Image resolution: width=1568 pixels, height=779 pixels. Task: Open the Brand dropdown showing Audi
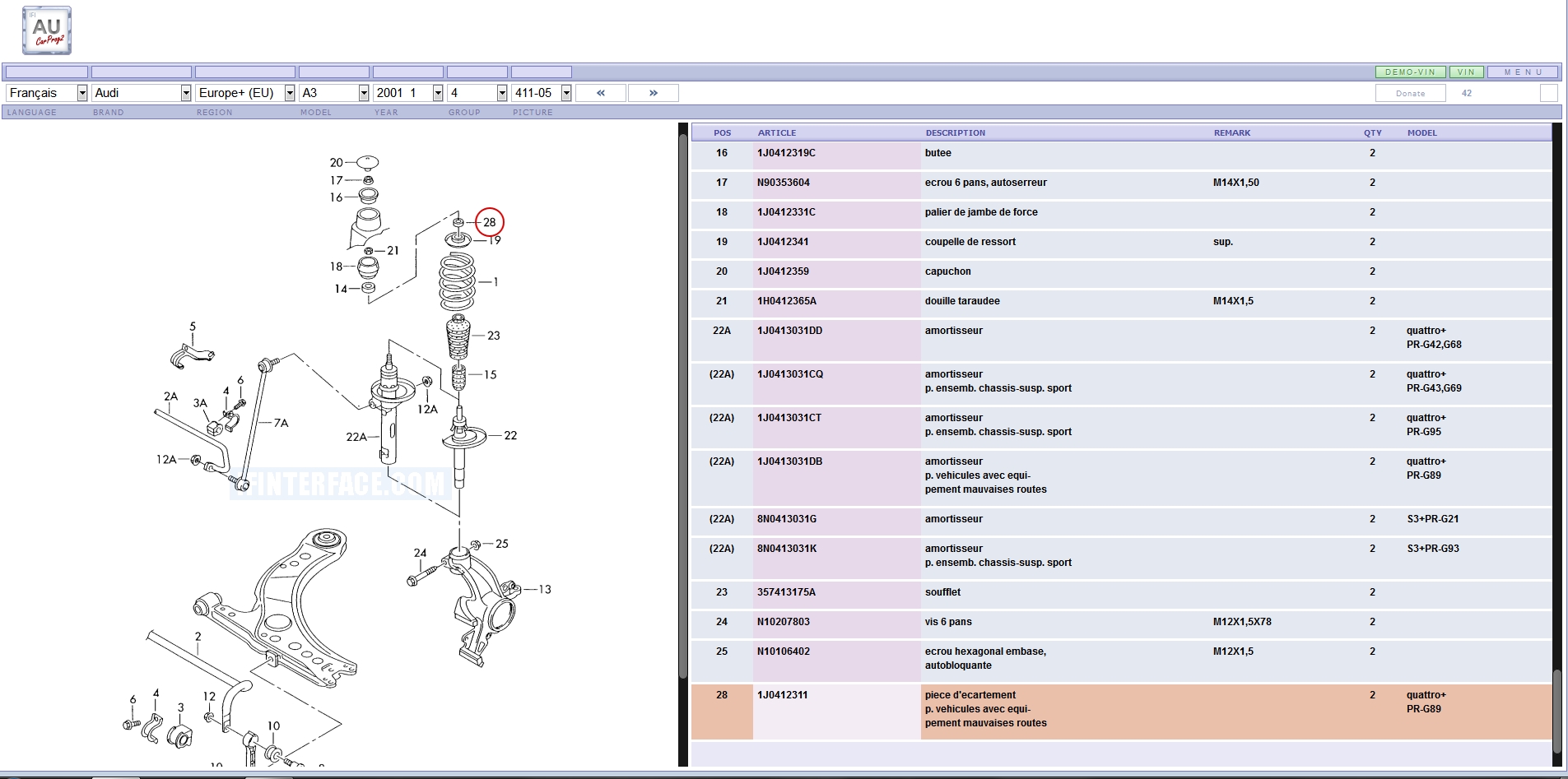[141, 93]
